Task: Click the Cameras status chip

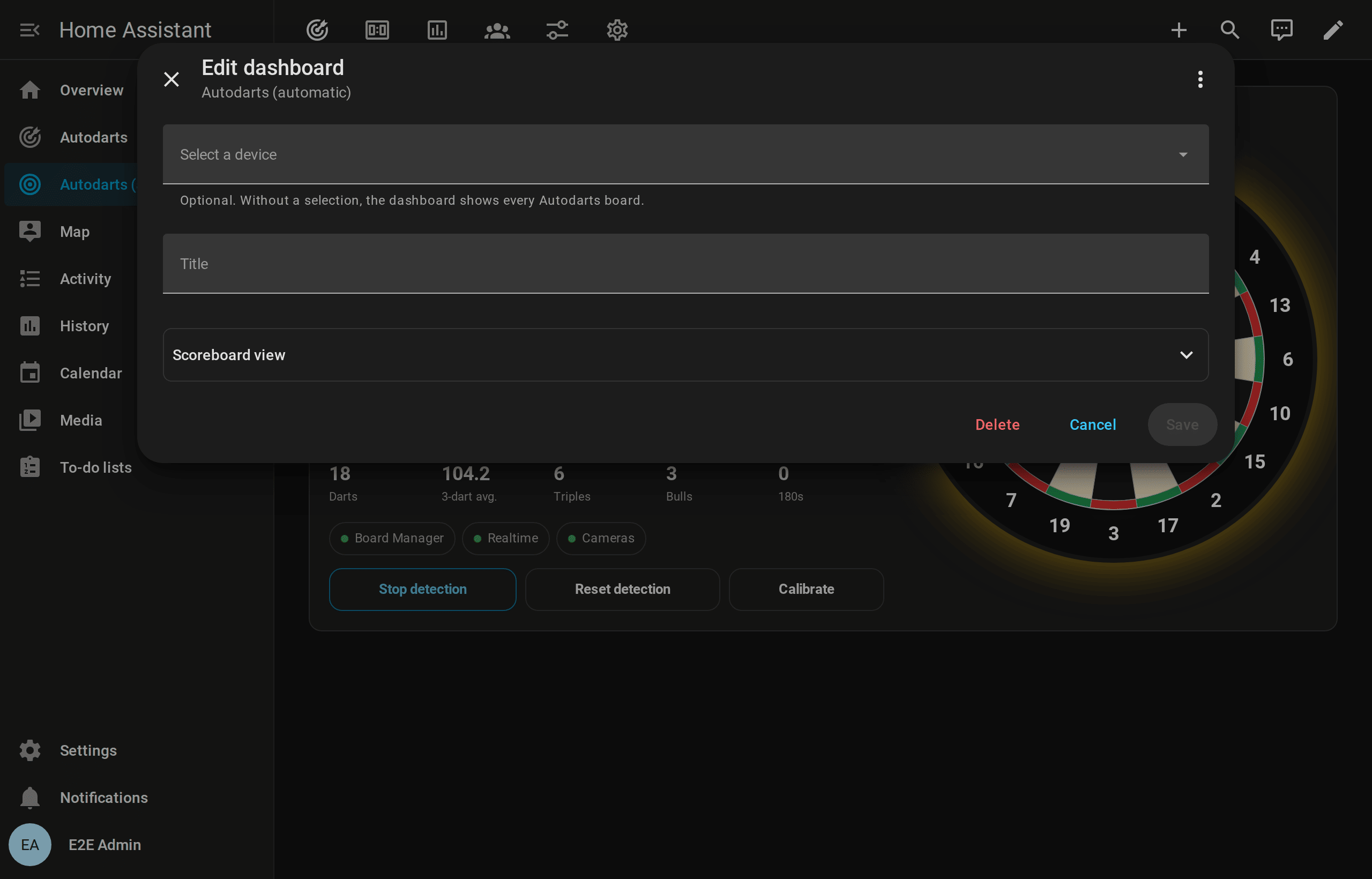Action: pos(600,538)
